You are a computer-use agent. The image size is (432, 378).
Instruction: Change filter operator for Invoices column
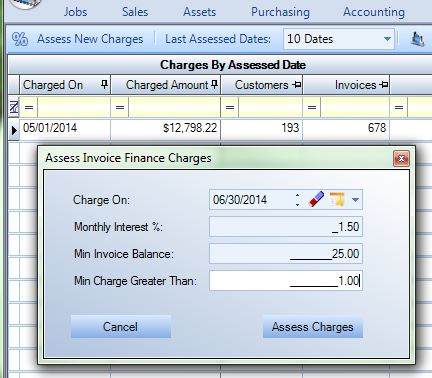[x=312, y=107]
